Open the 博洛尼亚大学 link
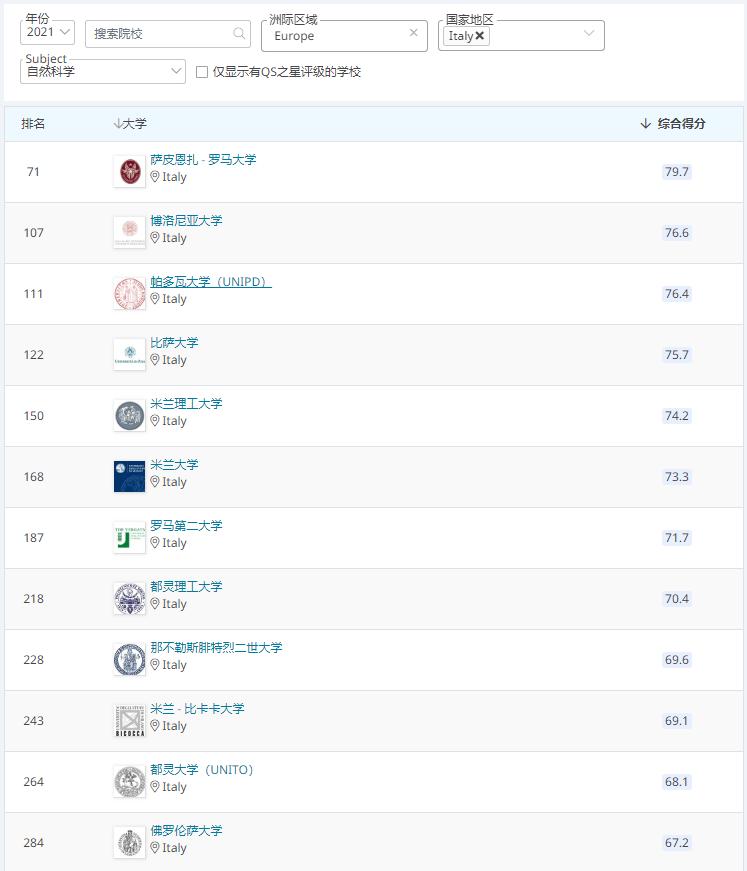This screenshot has height=871, width=747. pos(186,221)
